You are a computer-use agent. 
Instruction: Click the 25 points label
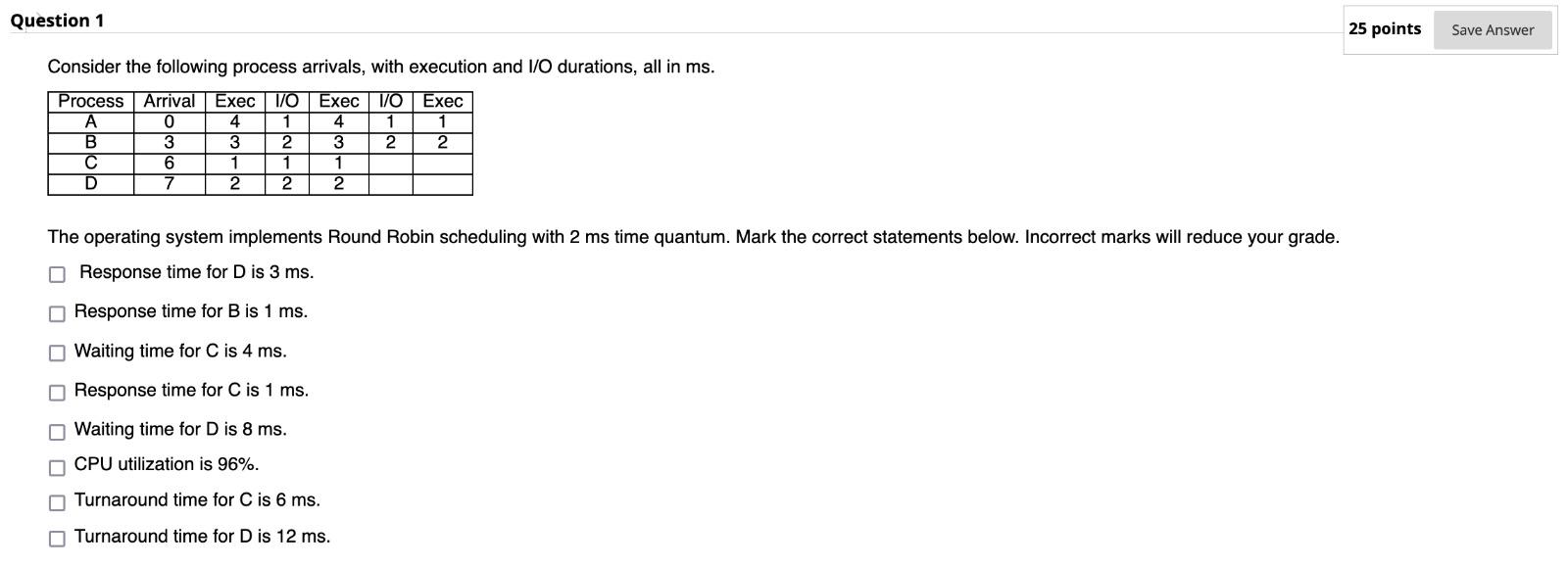pyautogui.click(x=1383, y=29)
